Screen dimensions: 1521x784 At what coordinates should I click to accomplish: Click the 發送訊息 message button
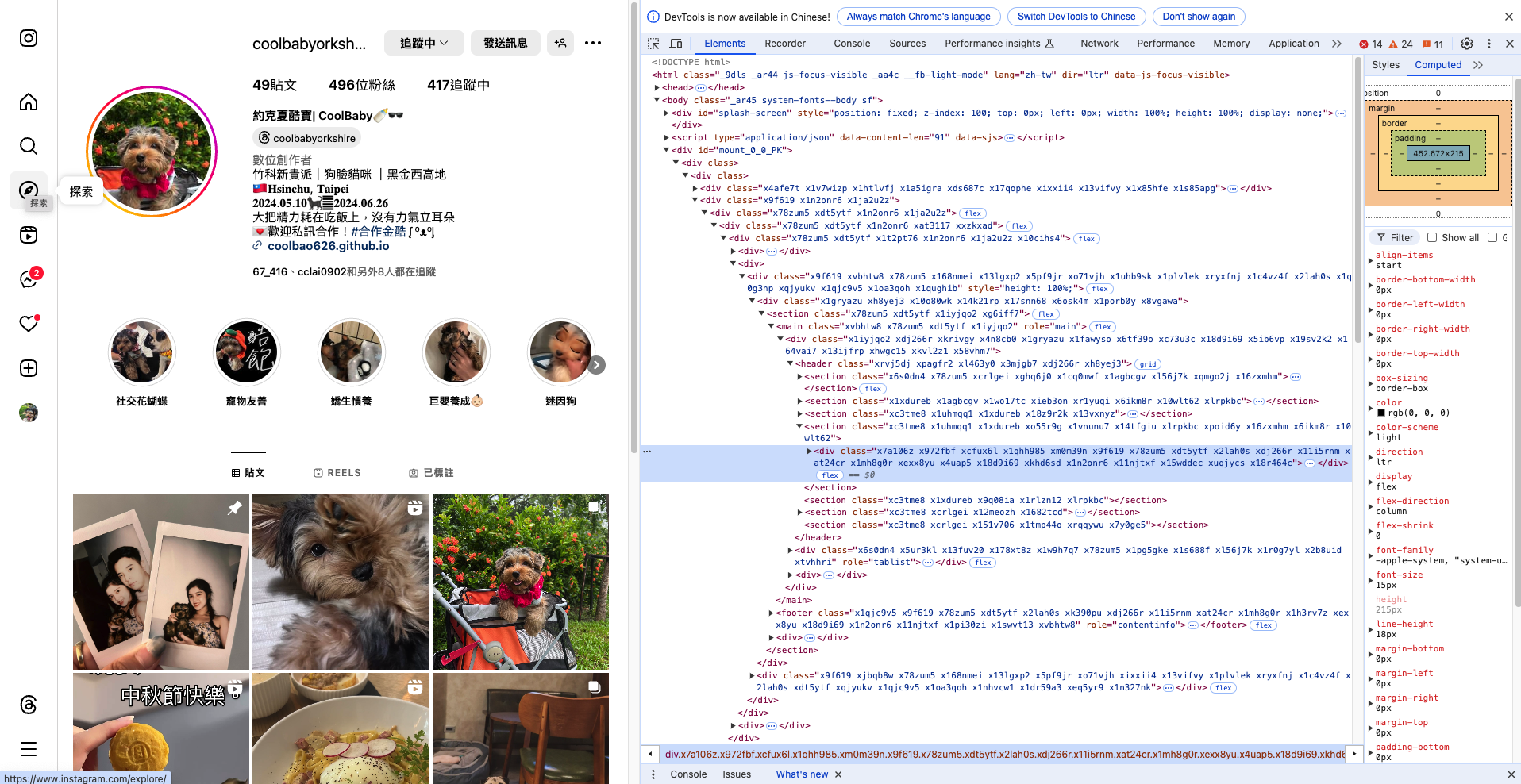coord(505,43)
